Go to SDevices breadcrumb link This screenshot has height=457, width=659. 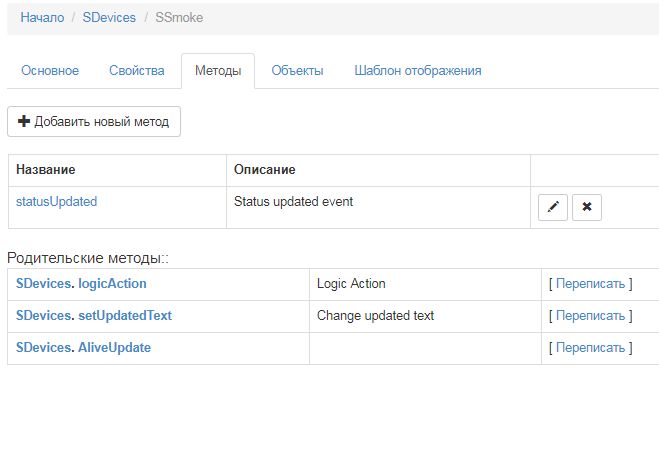(x=109, y=18)
